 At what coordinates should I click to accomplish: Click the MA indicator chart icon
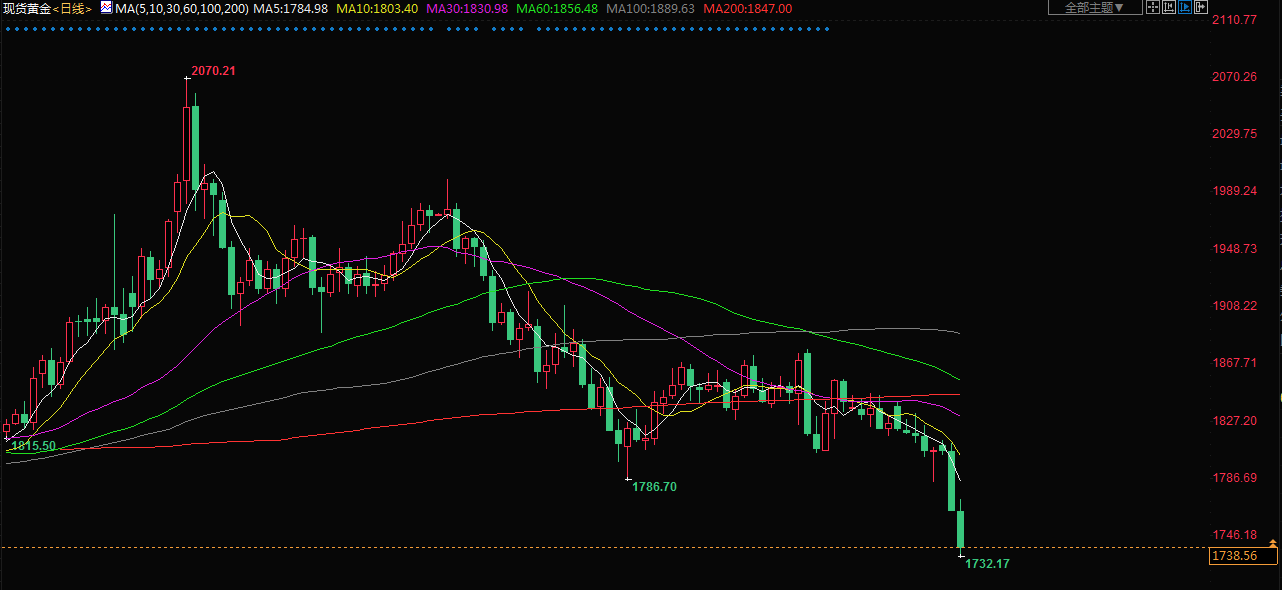106,8
